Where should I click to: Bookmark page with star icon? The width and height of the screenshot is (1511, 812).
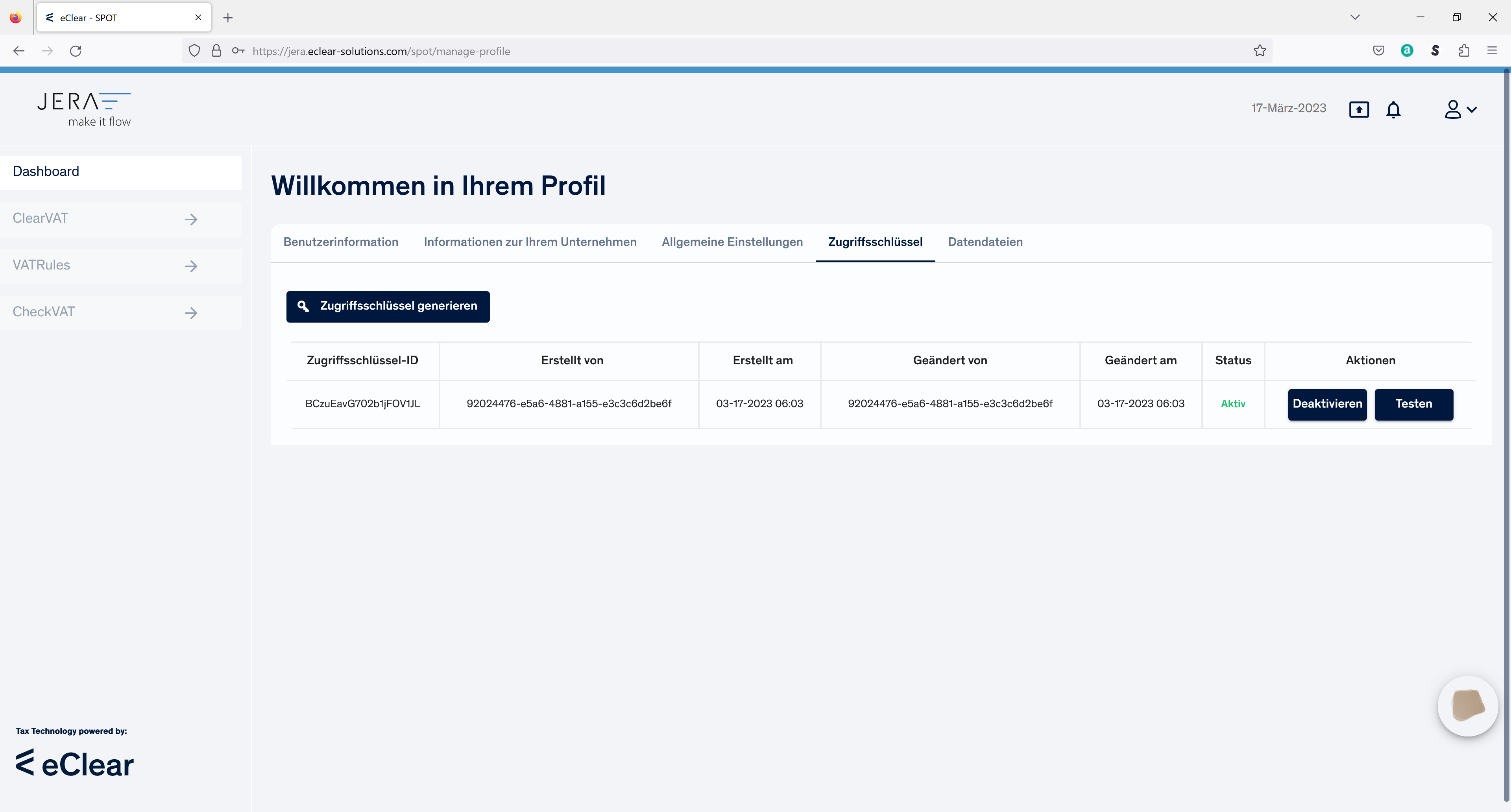click(x=1259, y=51)
